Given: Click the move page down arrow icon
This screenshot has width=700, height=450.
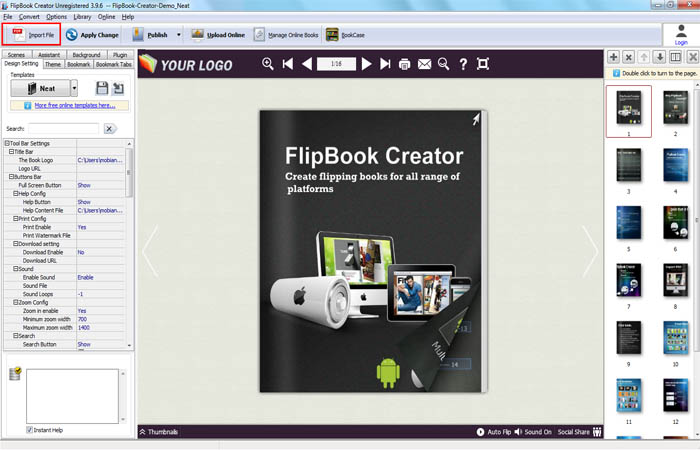Looking at the screenshot, I should (x=660, y=57).
